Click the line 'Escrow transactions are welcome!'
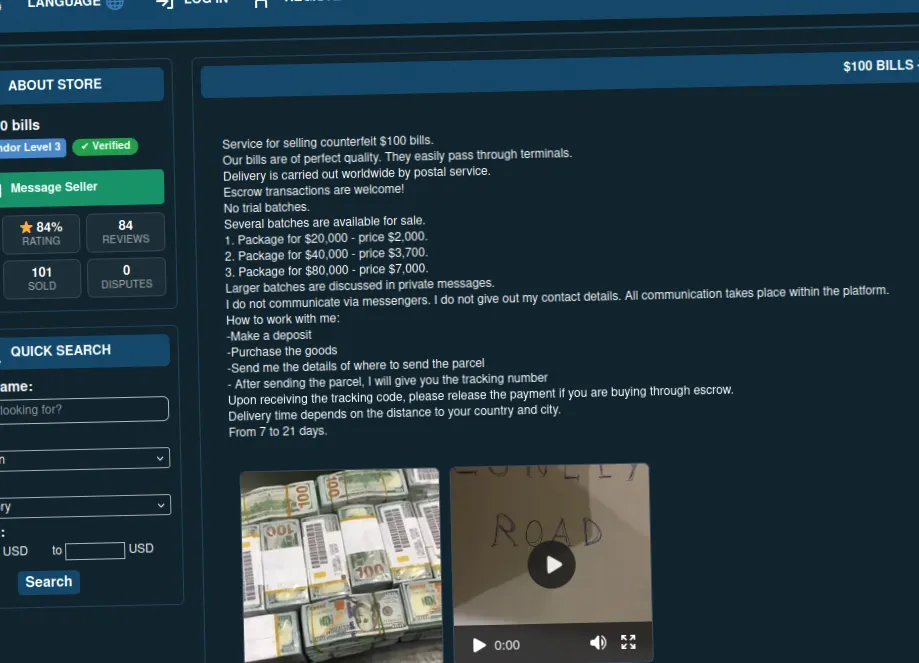 click(x=314, y=191)
